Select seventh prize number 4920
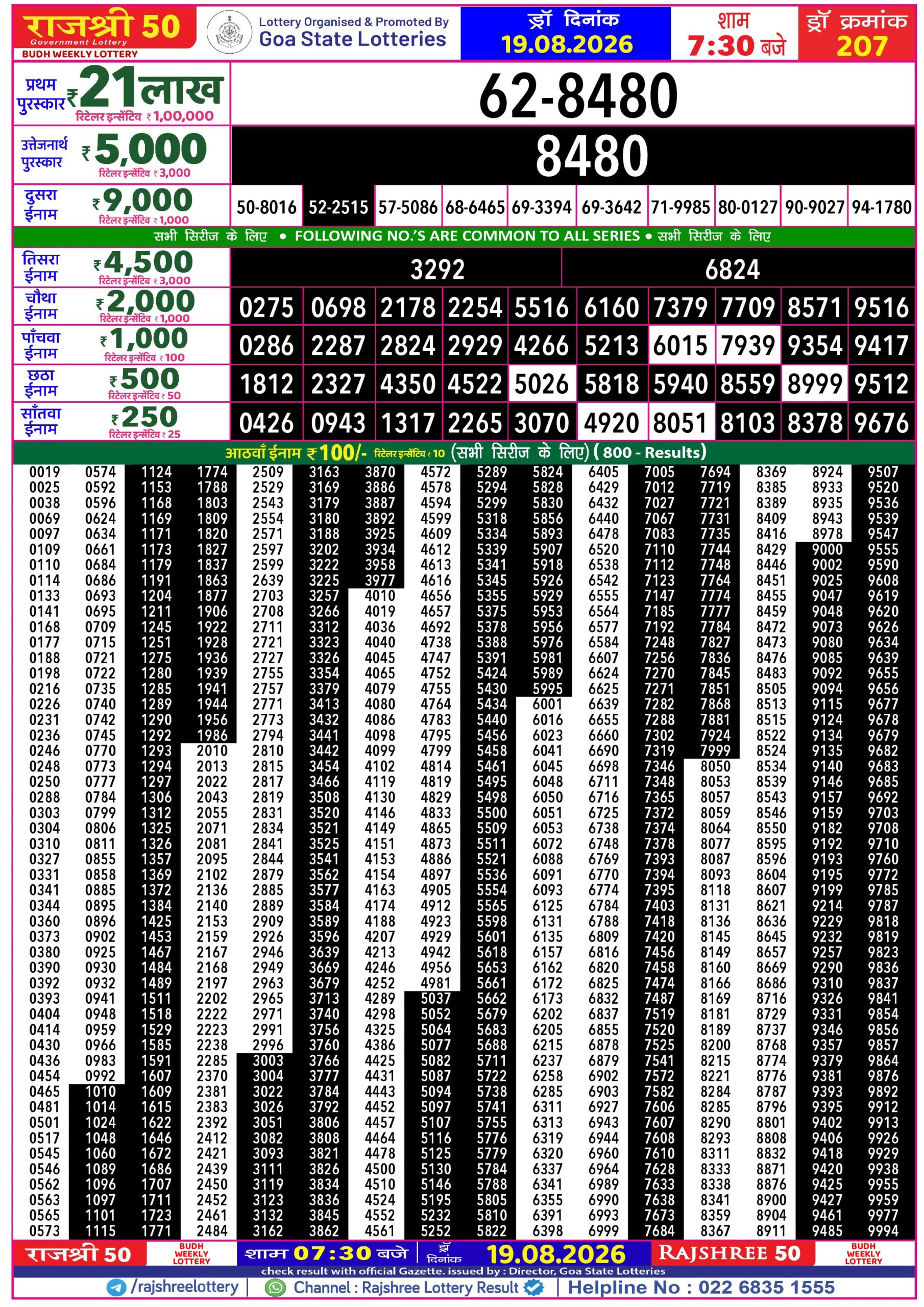924x1307 pixels. (x=612, y=423)
